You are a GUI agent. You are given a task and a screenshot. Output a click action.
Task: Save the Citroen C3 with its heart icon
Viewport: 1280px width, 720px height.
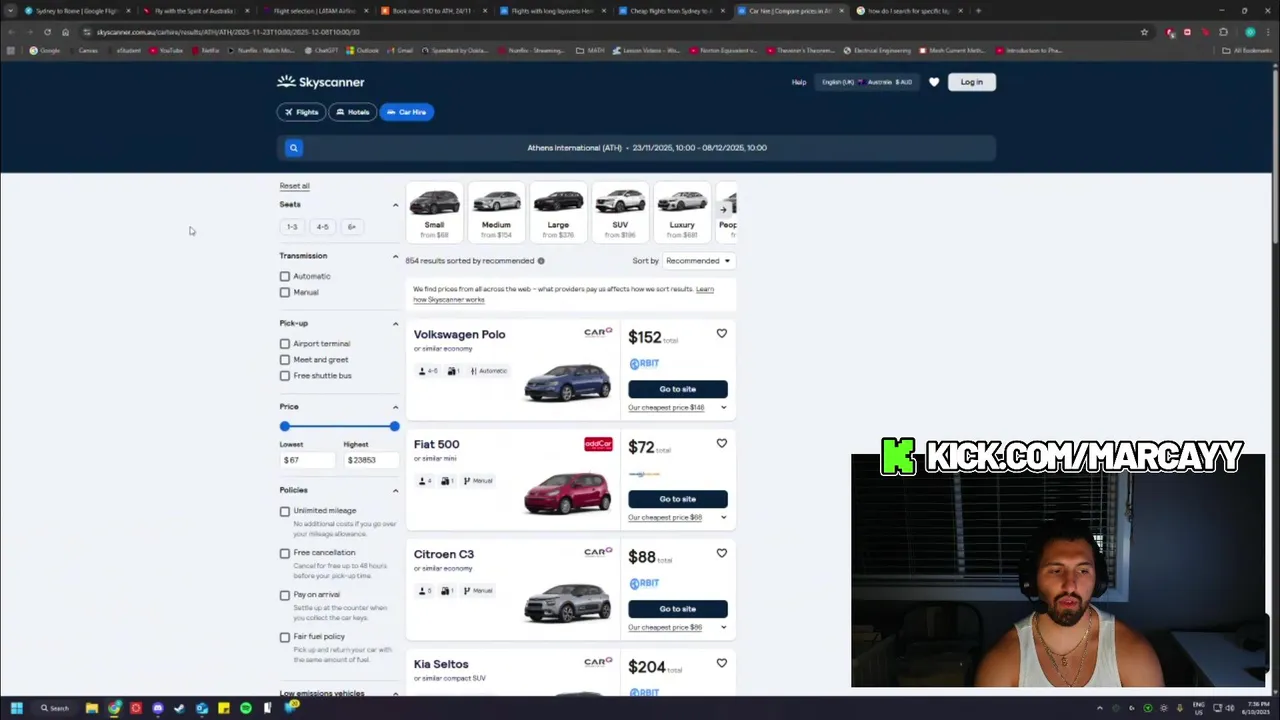click(x=721, y=553)
